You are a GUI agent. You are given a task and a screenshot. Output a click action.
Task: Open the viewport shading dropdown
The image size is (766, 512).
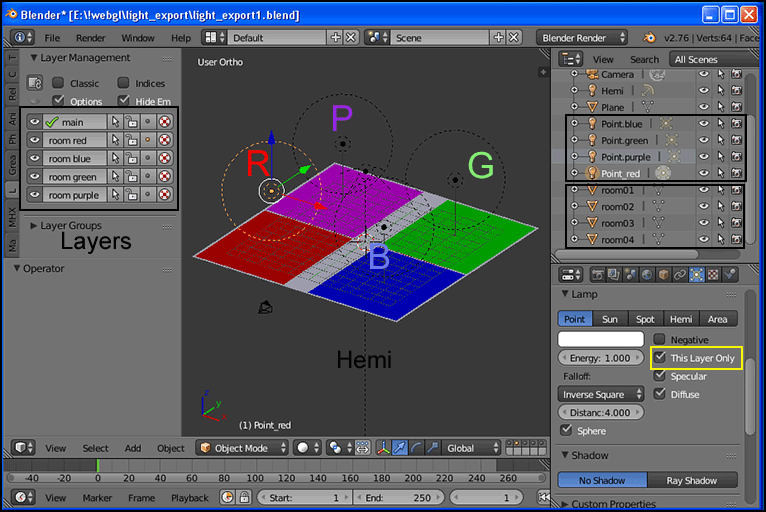308,448
